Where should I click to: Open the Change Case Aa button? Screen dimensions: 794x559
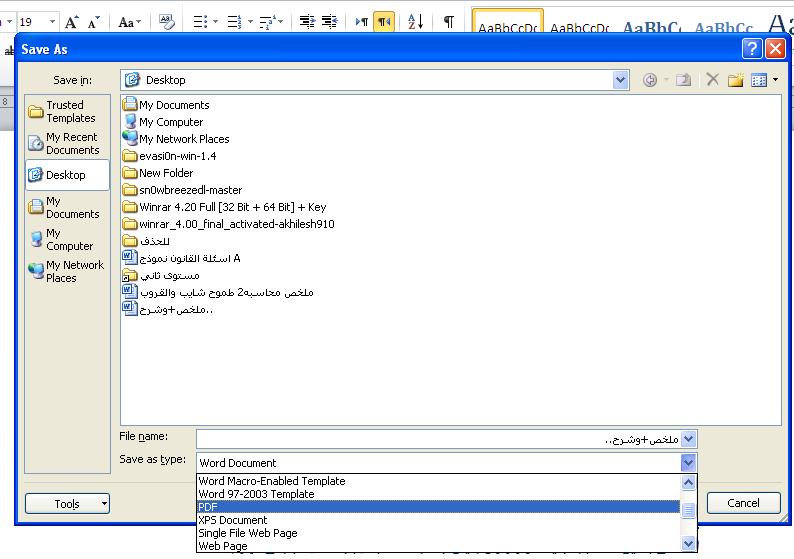[x=129, y=22]
